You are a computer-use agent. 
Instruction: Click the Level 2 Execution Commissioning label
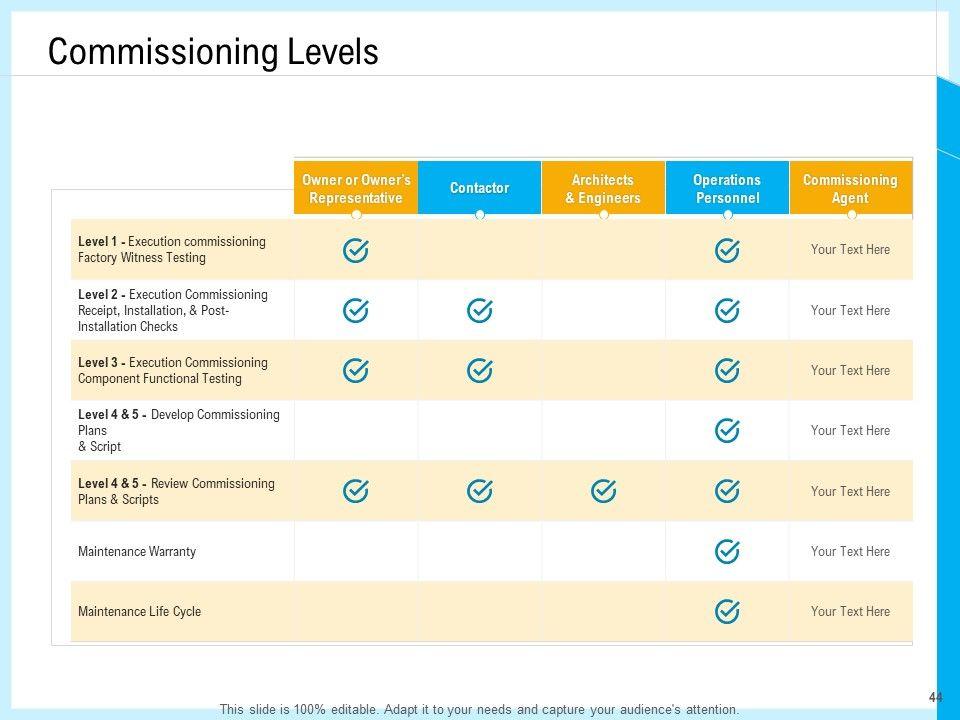pyautogui.click(x=172, y=310)
